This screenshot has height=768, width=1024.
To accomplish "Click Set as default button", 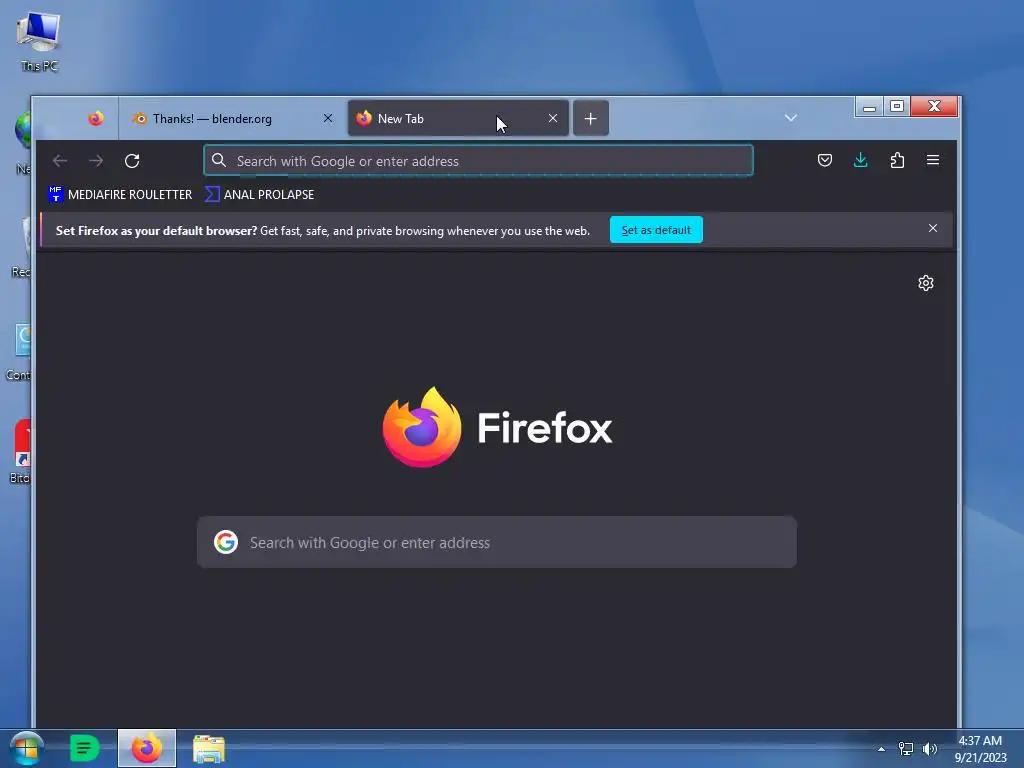I will click(656, 230).
